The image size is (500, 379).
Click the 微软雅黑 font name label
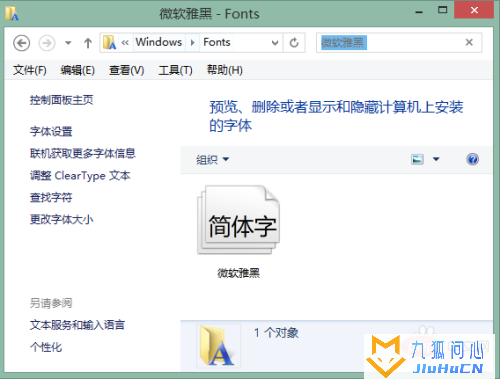239,273
